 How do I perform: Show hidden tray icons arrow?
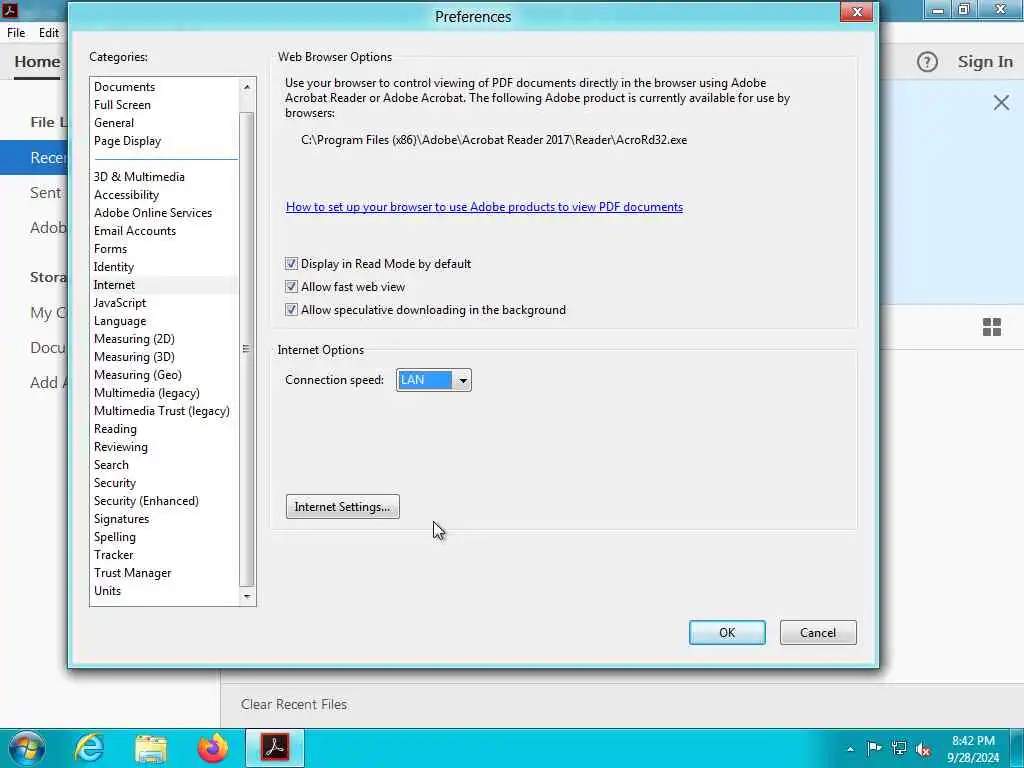coord(850,749)
